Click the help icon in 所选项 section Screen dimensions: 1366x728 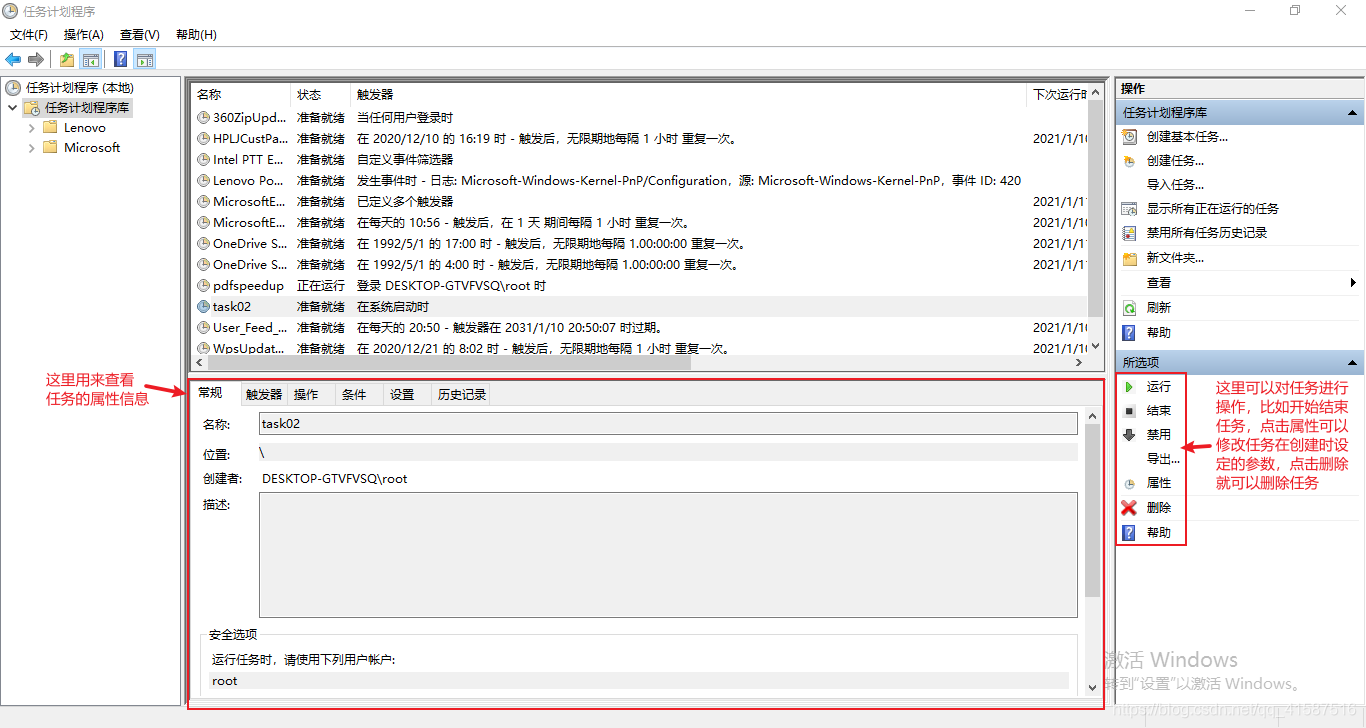(1130, 533)
